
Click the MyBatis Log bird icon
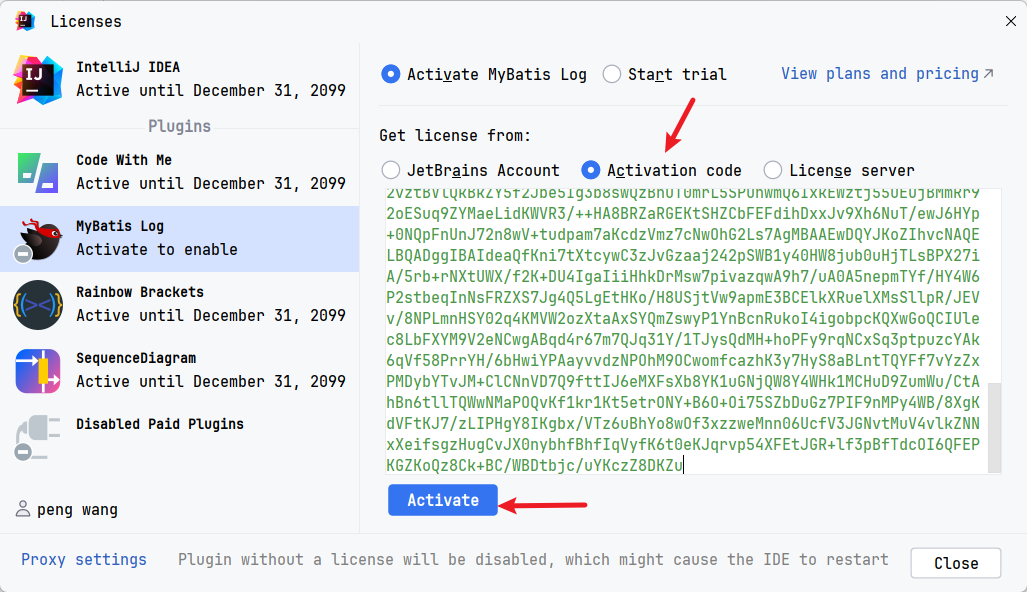click(38, 238)
